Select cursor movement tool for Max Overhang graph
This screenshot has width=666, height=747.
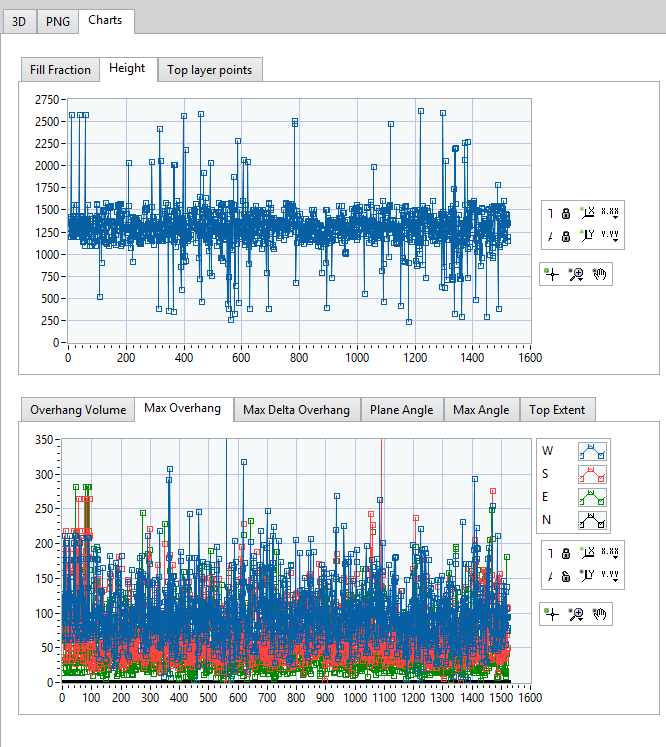pyautogui.click(x=552, y=615)
